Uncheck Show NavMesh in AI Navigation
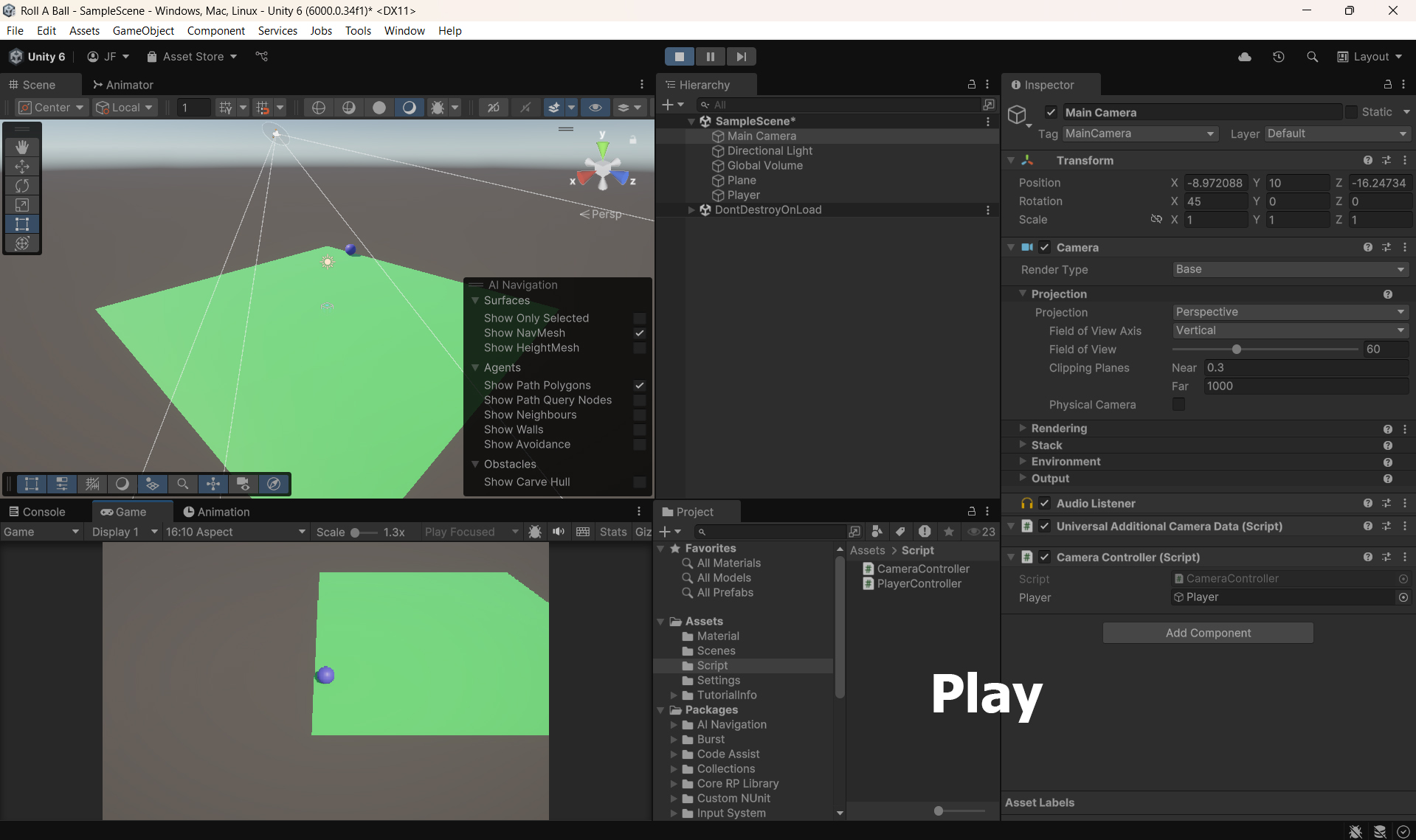 click(640, 333)
